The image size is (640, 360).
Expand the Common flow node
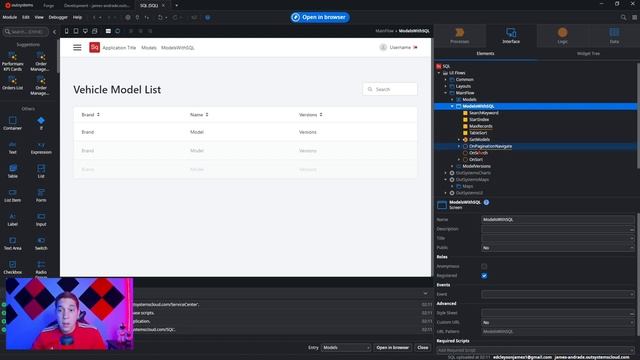pyautogui.click(x=446, y=80)
